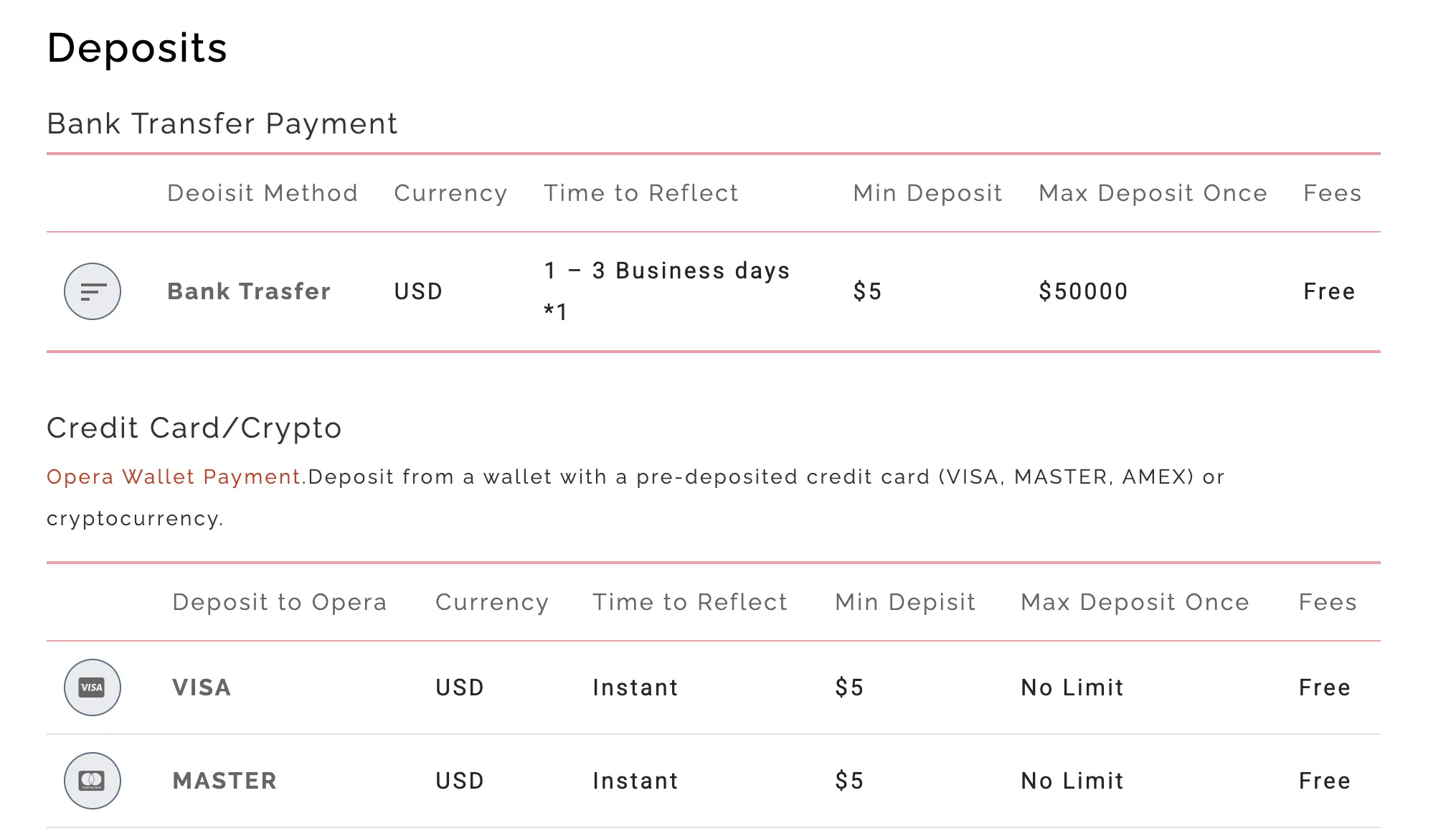
Task: Click the Max Deposit Once header in card table
Action: [1135, 602]
